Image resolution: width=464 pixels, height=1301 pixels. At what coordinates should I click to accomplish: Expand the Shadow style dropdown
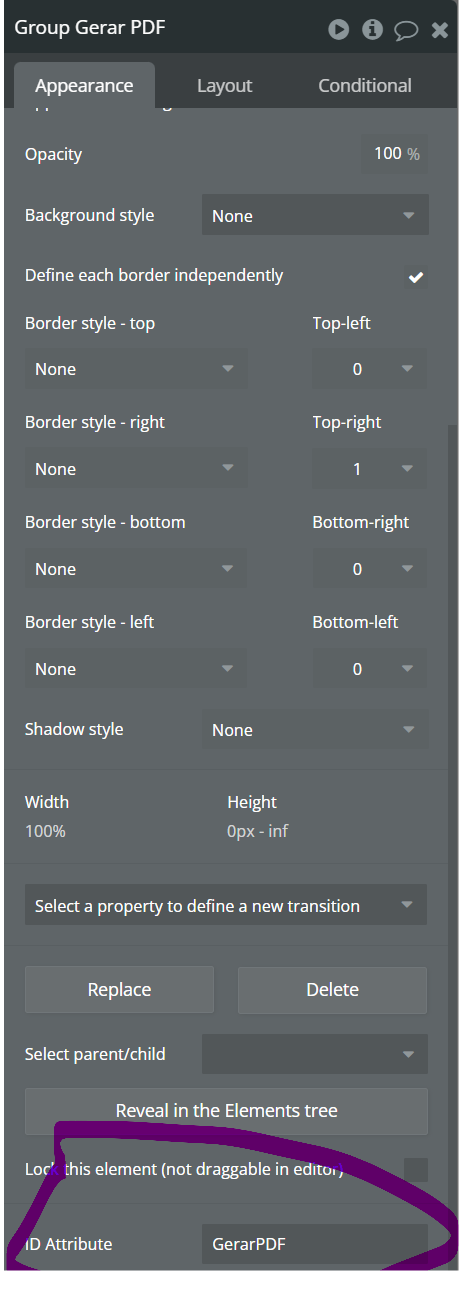(315, 730)
